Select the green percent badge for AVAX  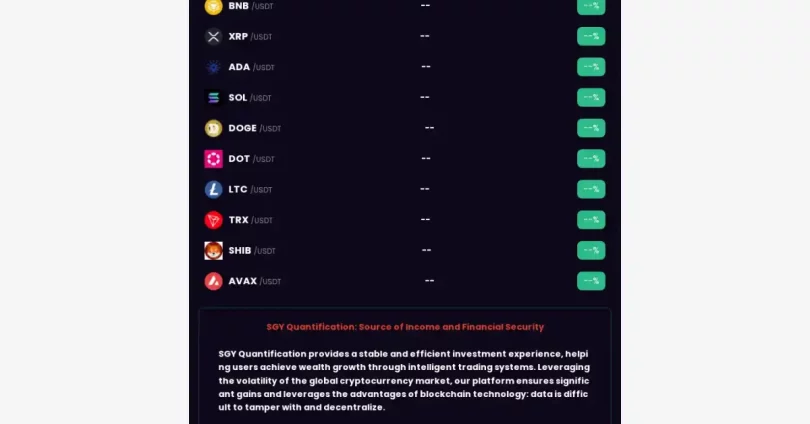(591, 281)
